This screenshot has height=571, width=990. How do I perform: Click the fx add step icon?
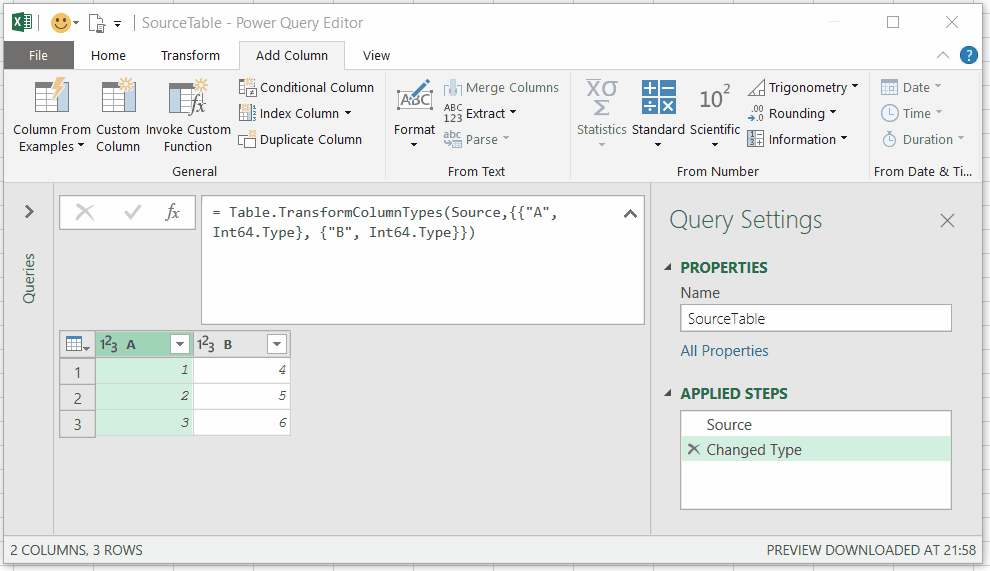coord(172,212)
